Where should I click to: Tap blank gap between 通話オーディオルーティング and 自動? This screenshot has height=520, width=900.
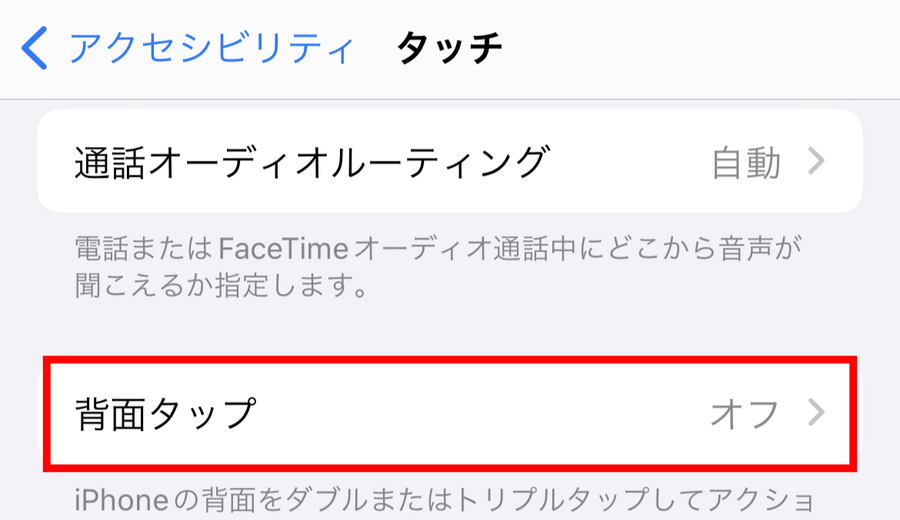[630, 161]
